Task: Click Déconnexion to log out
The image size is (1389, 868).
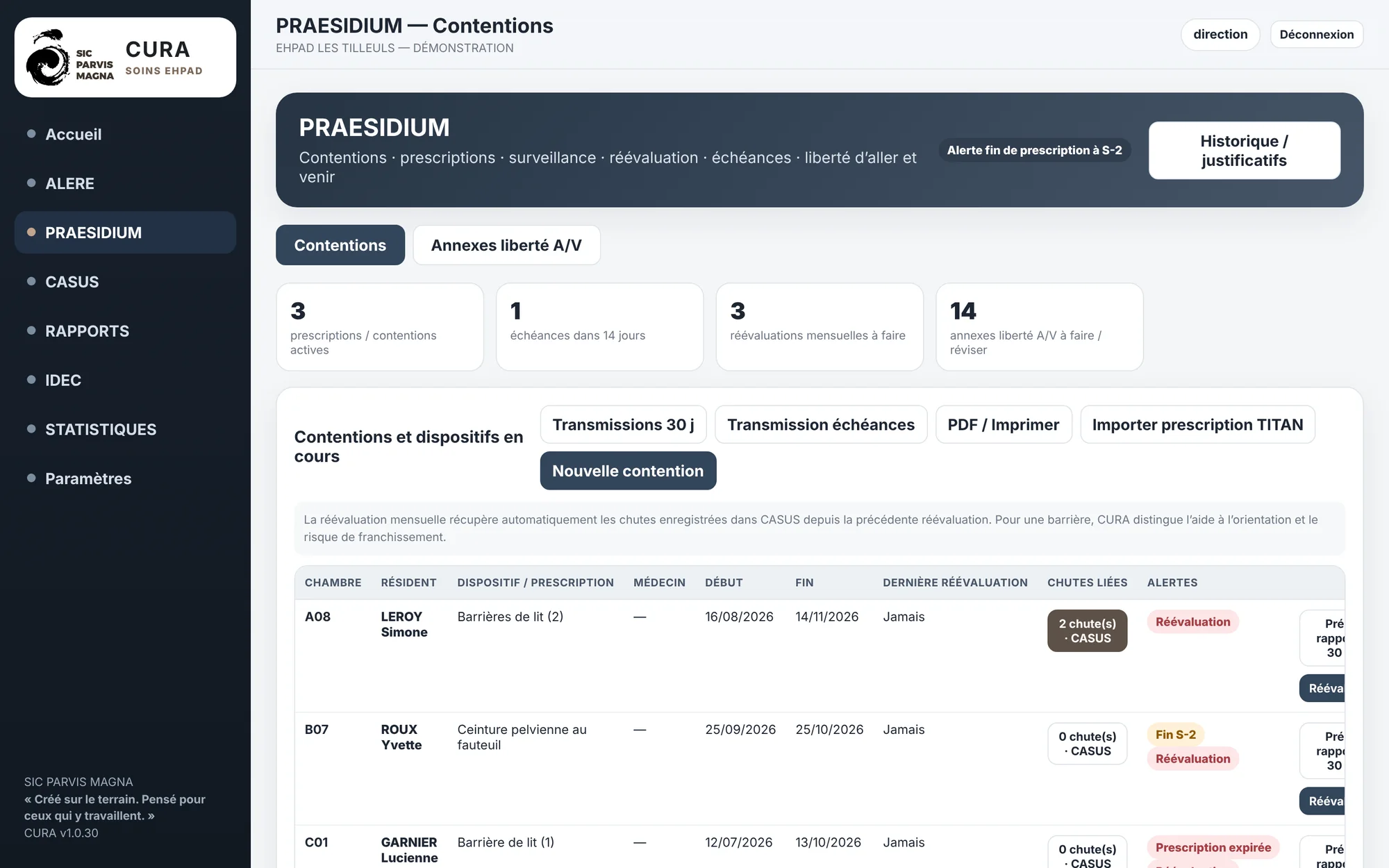Action: [1317, 35]
